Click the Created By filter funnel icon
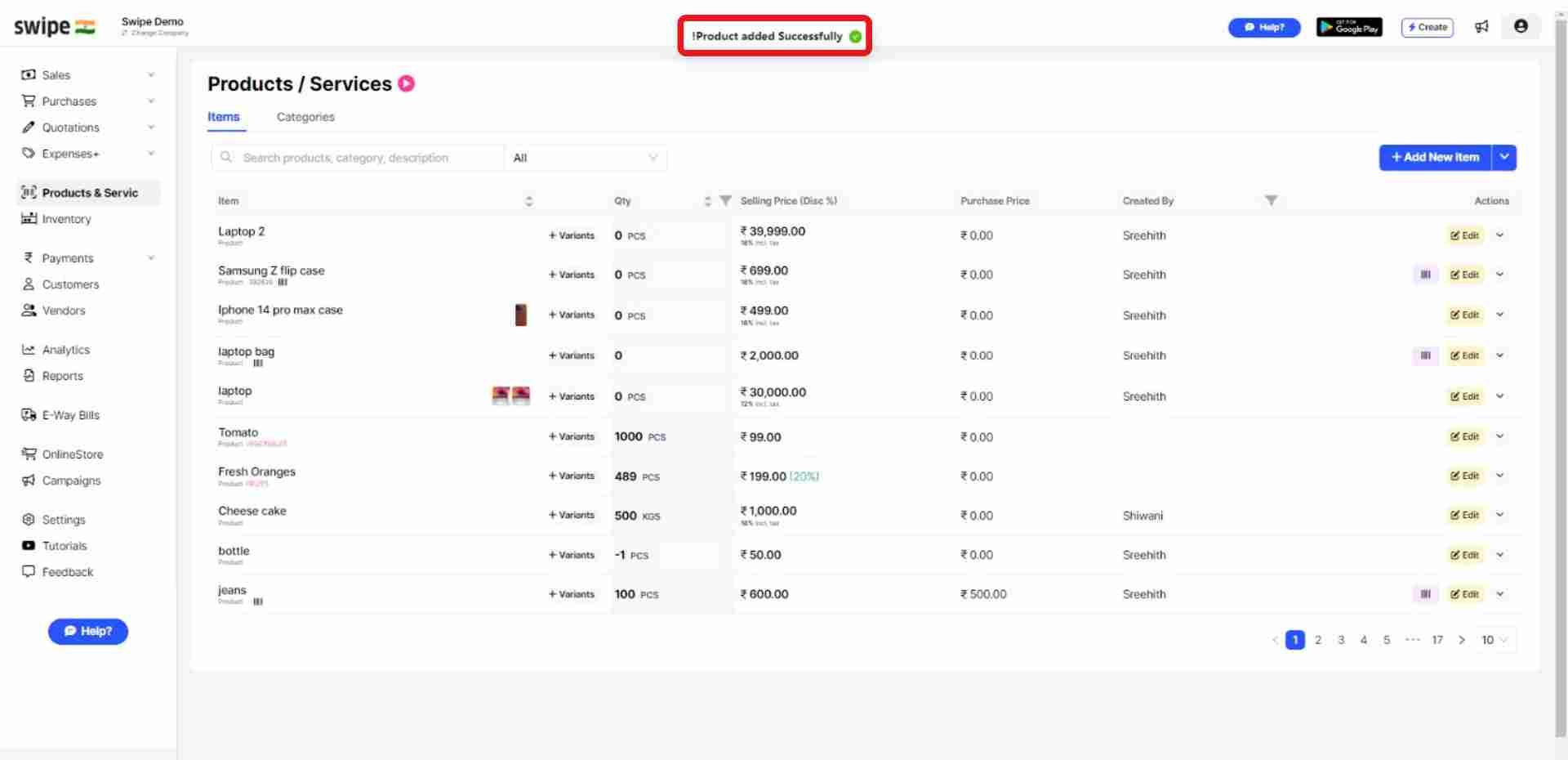Viewport: 1568px width, 760px height. [x=1271, y=200]
